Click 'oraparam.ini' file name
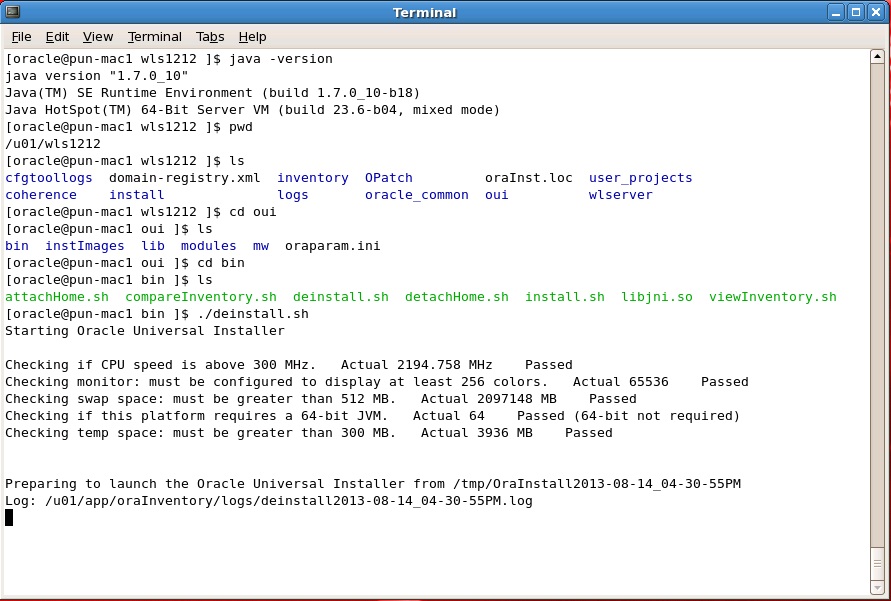Viewport: 891px width, 601px height. coord(333,246)
